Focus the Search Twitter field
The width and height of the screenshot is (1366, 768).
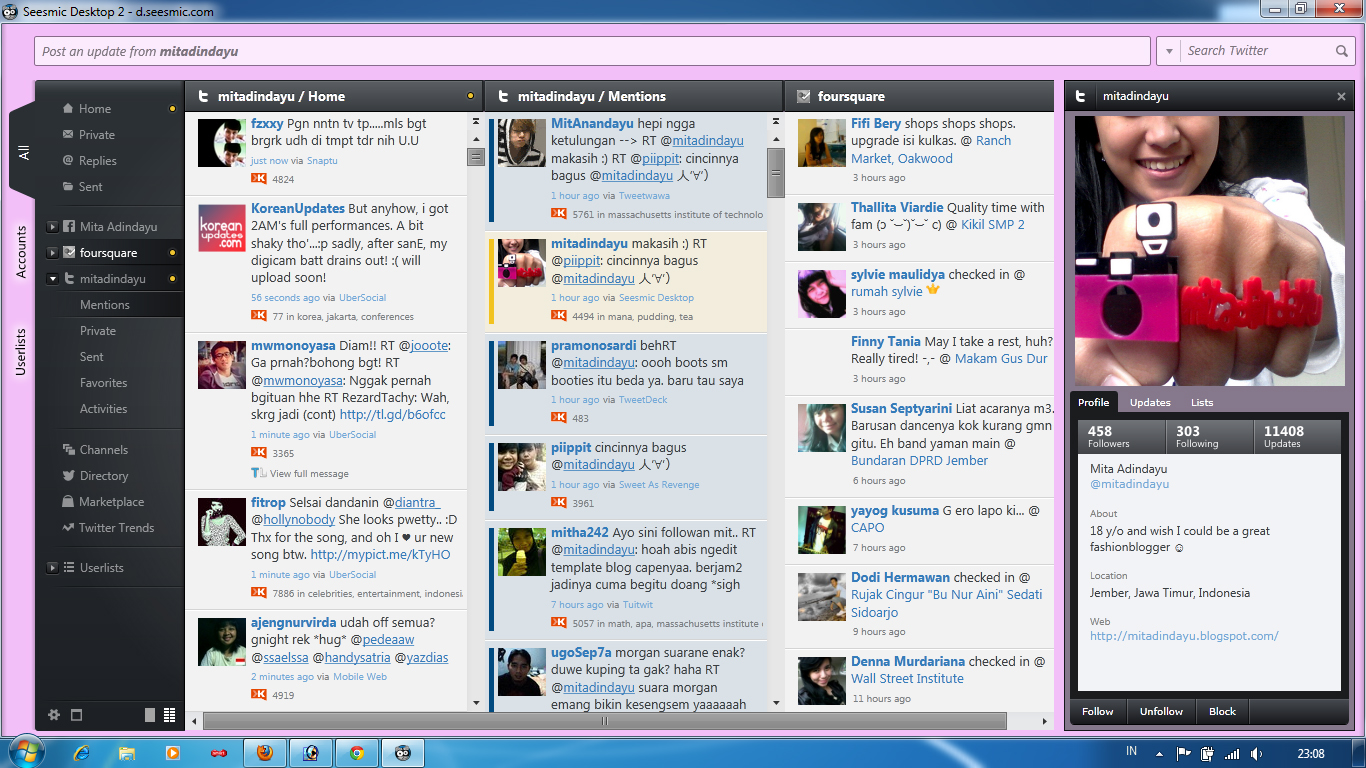pyautogui.click(x=1257, y=51)
